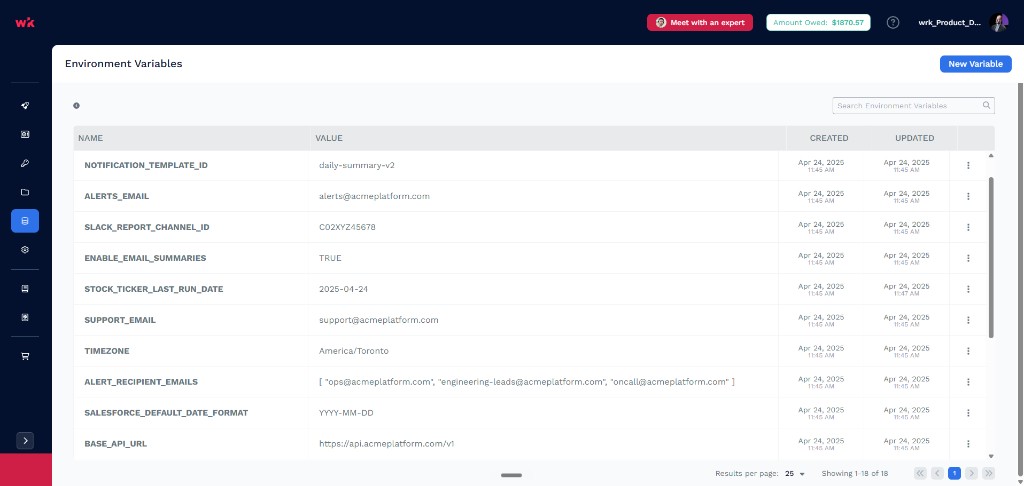Open options menu for STOCK_TICKER_LAST_RUN_DATE row

[x=968, y=289]
